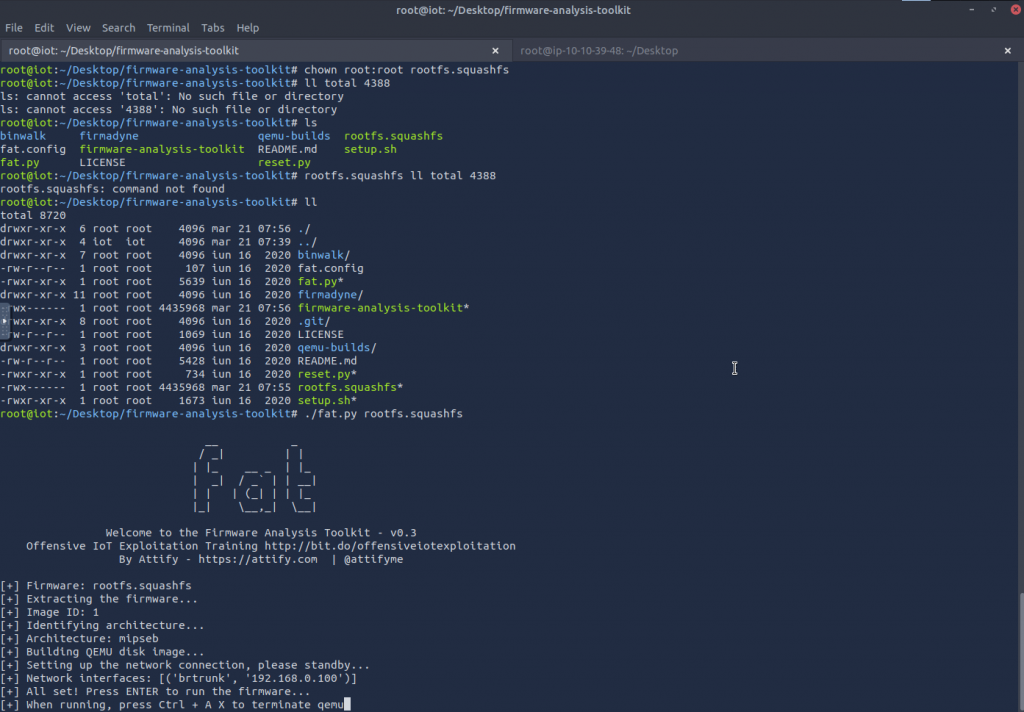The width and height of the screenshot is (1024, 712).
Task: Click 'firmadyne/' in the ll listing
Action: point(330,295)
